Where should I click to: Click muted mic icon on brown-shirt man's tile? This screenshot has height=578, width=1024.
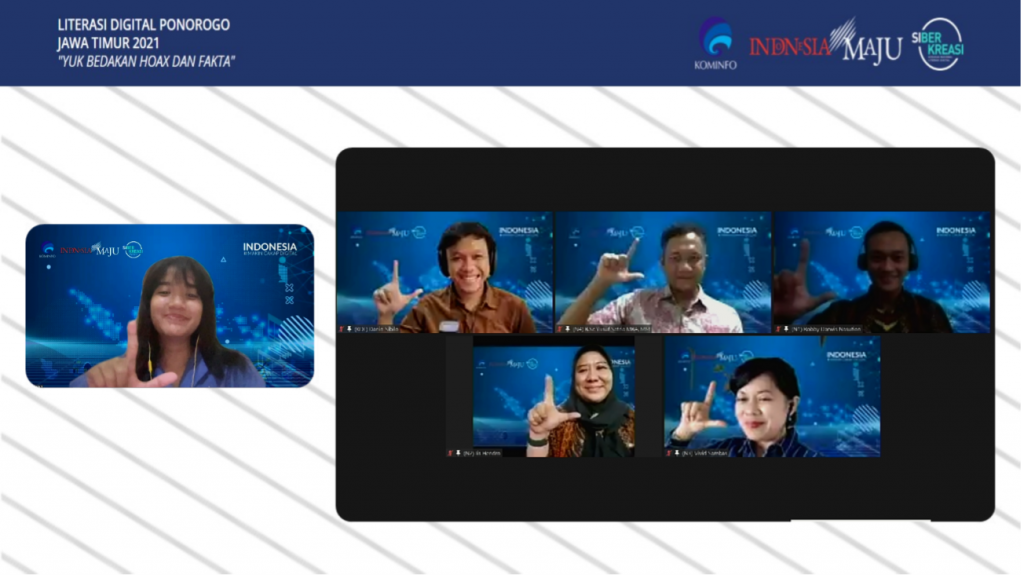coord(342,328)
